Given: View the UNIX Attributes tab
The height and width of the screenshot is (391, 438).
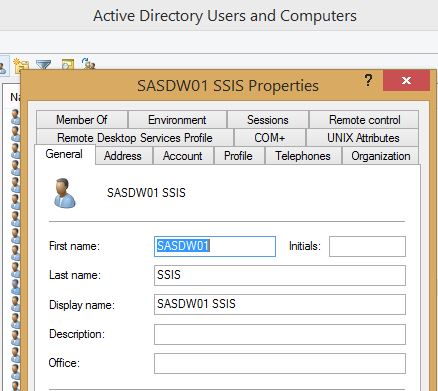Looking at the screenshot, I should 363,138.
